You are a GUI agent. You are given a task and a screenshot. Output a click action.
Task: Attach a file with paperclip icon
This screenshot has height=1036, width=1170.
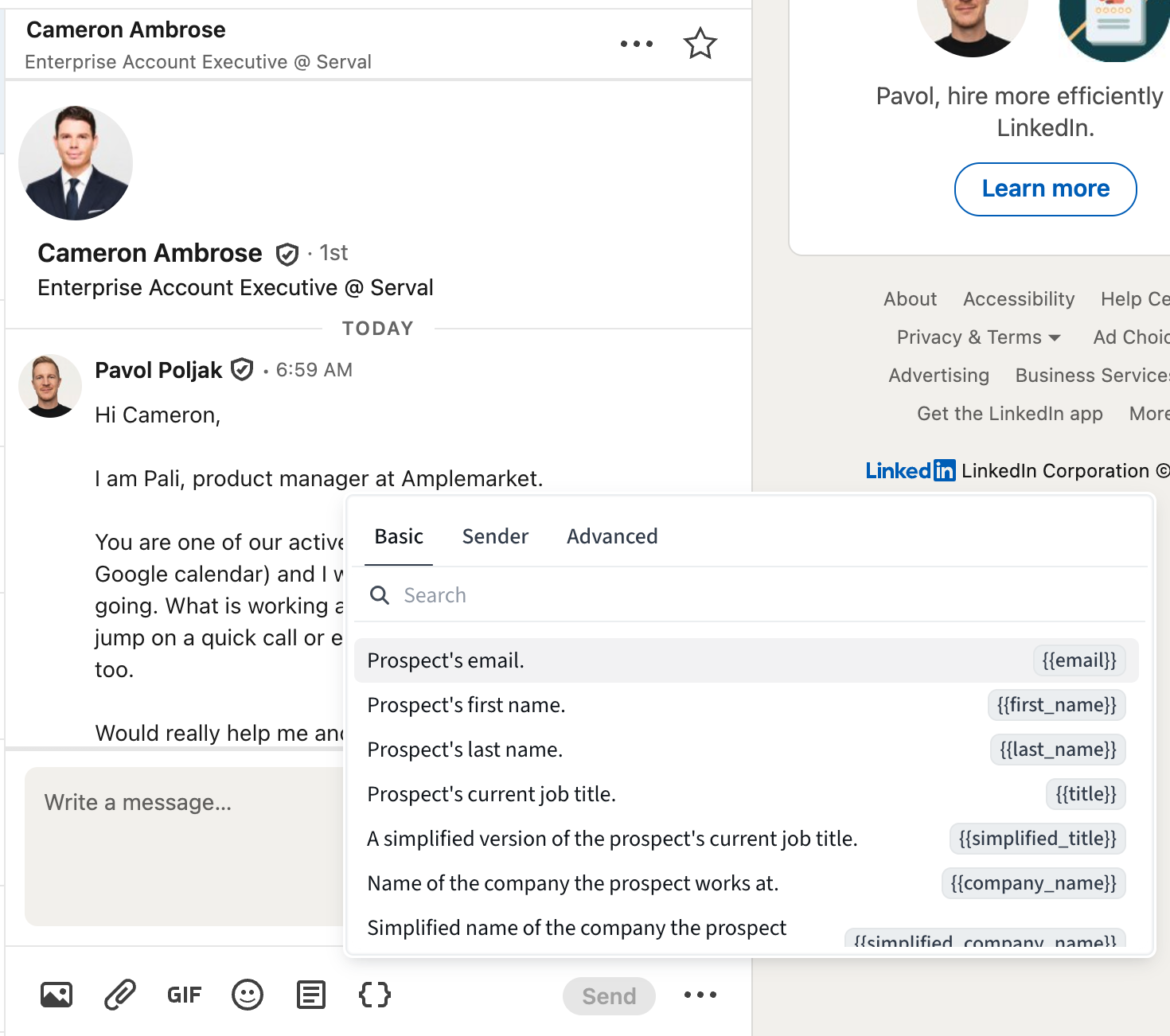120,995
